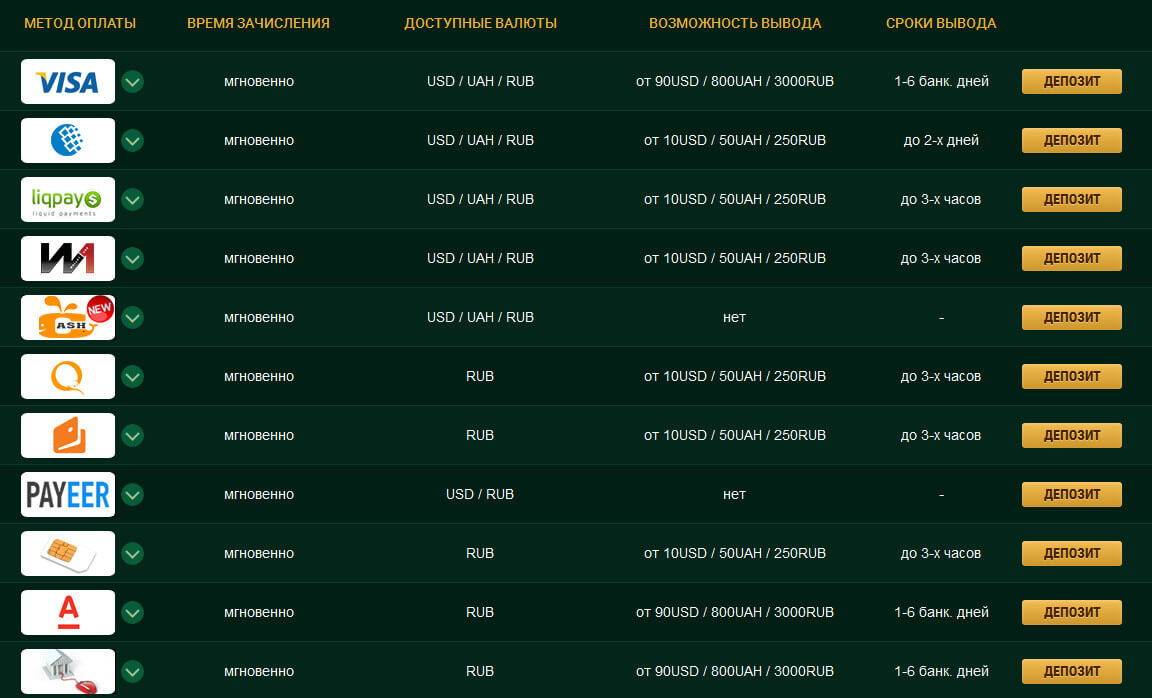Click 'USD / RUB' currencies in PAYEER row
This screenshot has width=1152, height=698.
[480, 494]
